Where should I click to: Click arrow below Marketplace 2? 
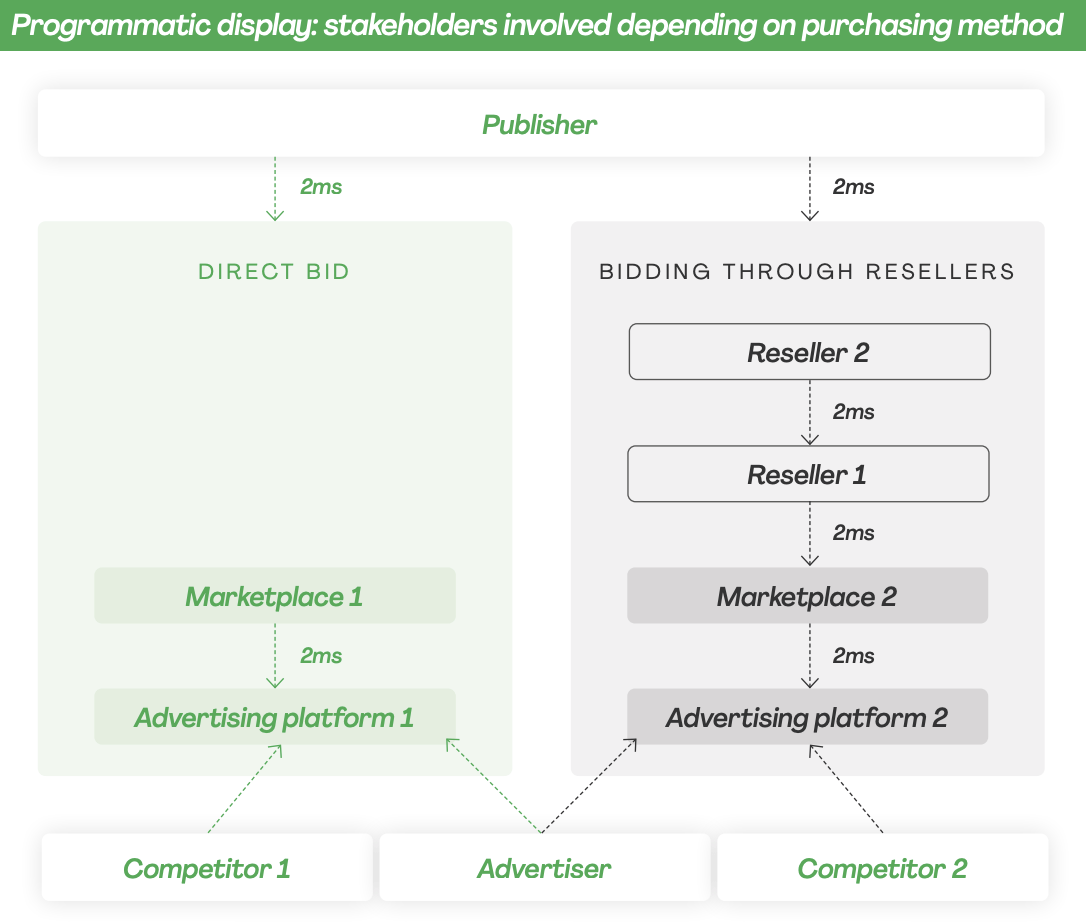click(x=810, y=656)
